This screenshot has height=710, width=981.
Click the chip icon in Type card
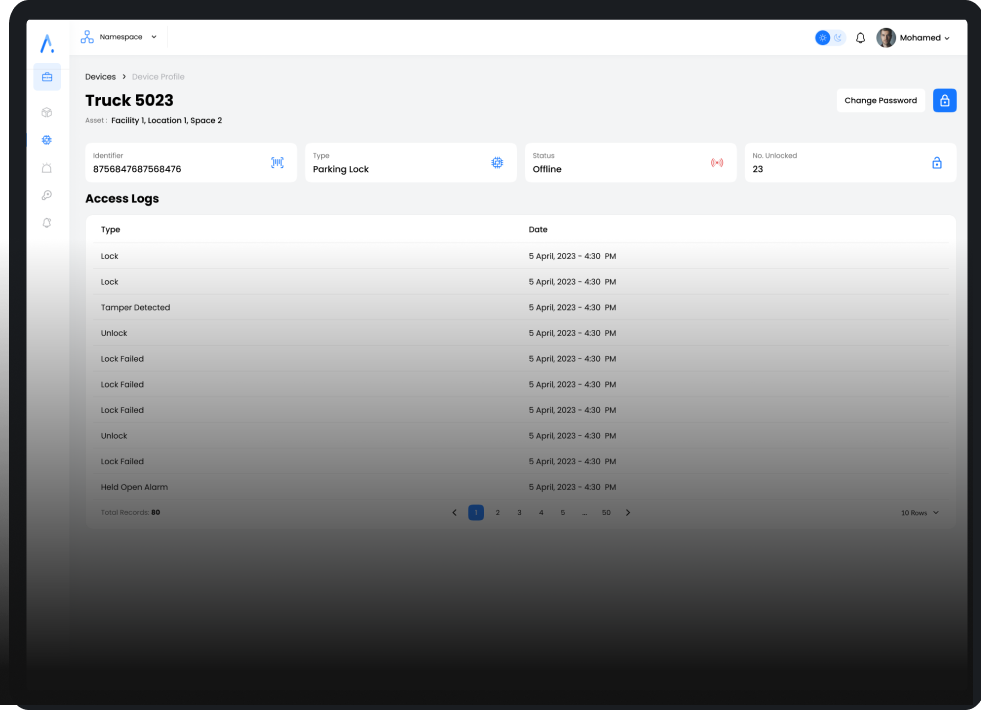(x=497, y=163)
